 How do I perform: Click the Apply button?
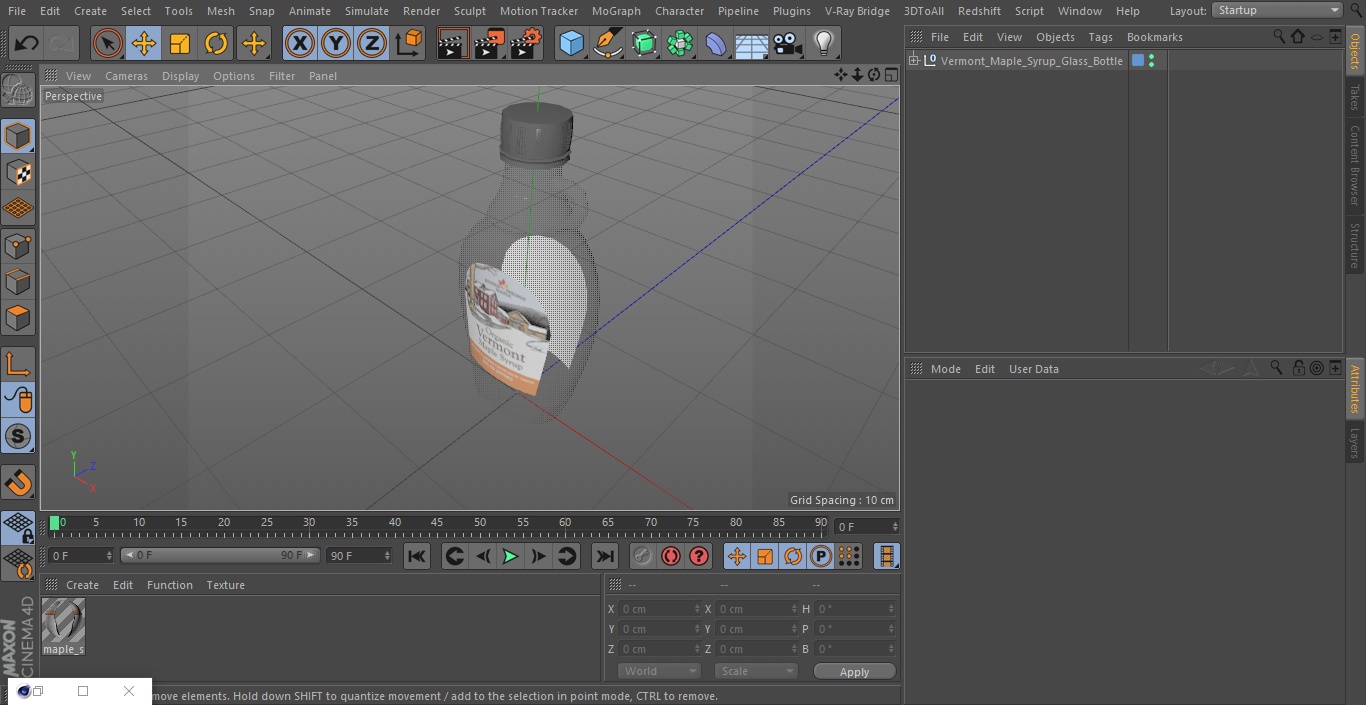pos(854,672)
